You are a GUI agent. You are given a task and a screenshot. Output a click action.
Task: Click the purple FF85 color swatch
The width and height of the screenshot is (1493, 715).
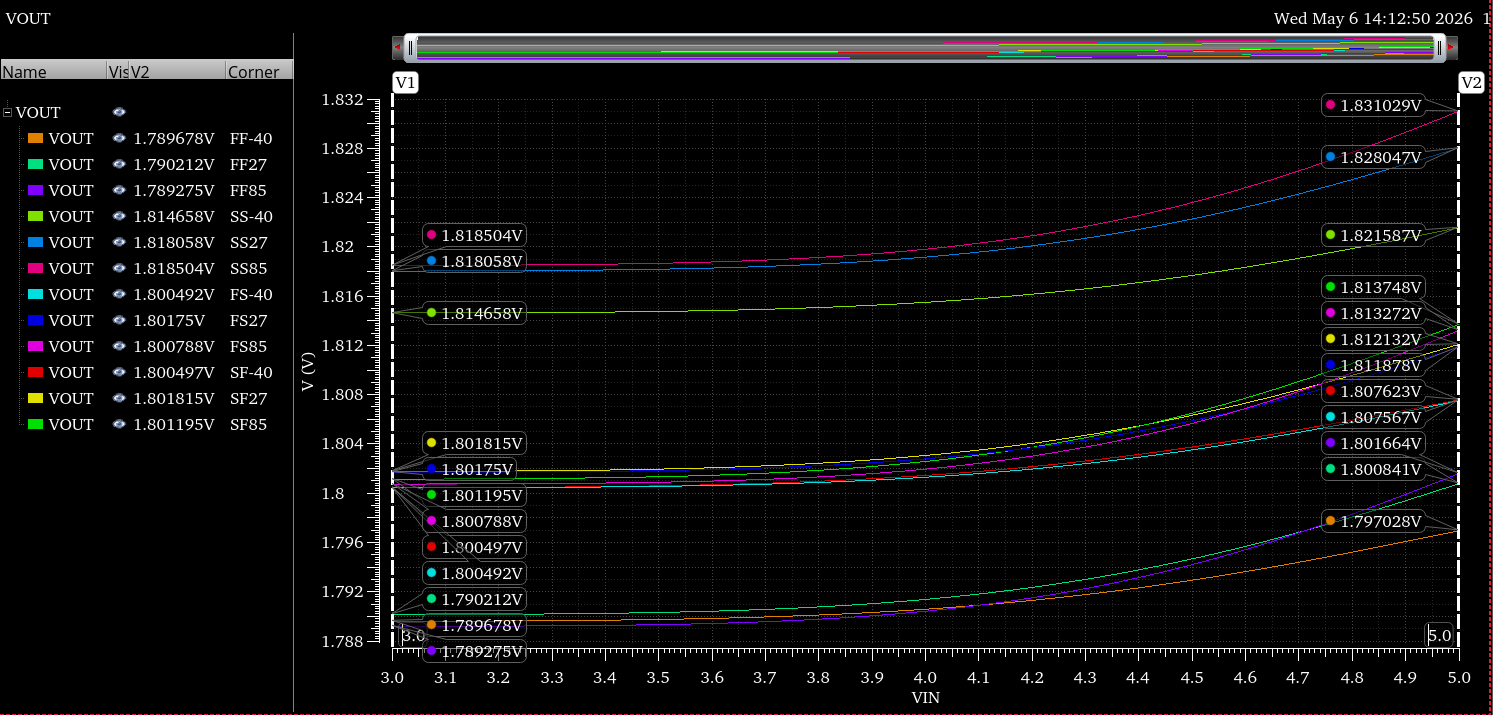[x=35, y=190]
